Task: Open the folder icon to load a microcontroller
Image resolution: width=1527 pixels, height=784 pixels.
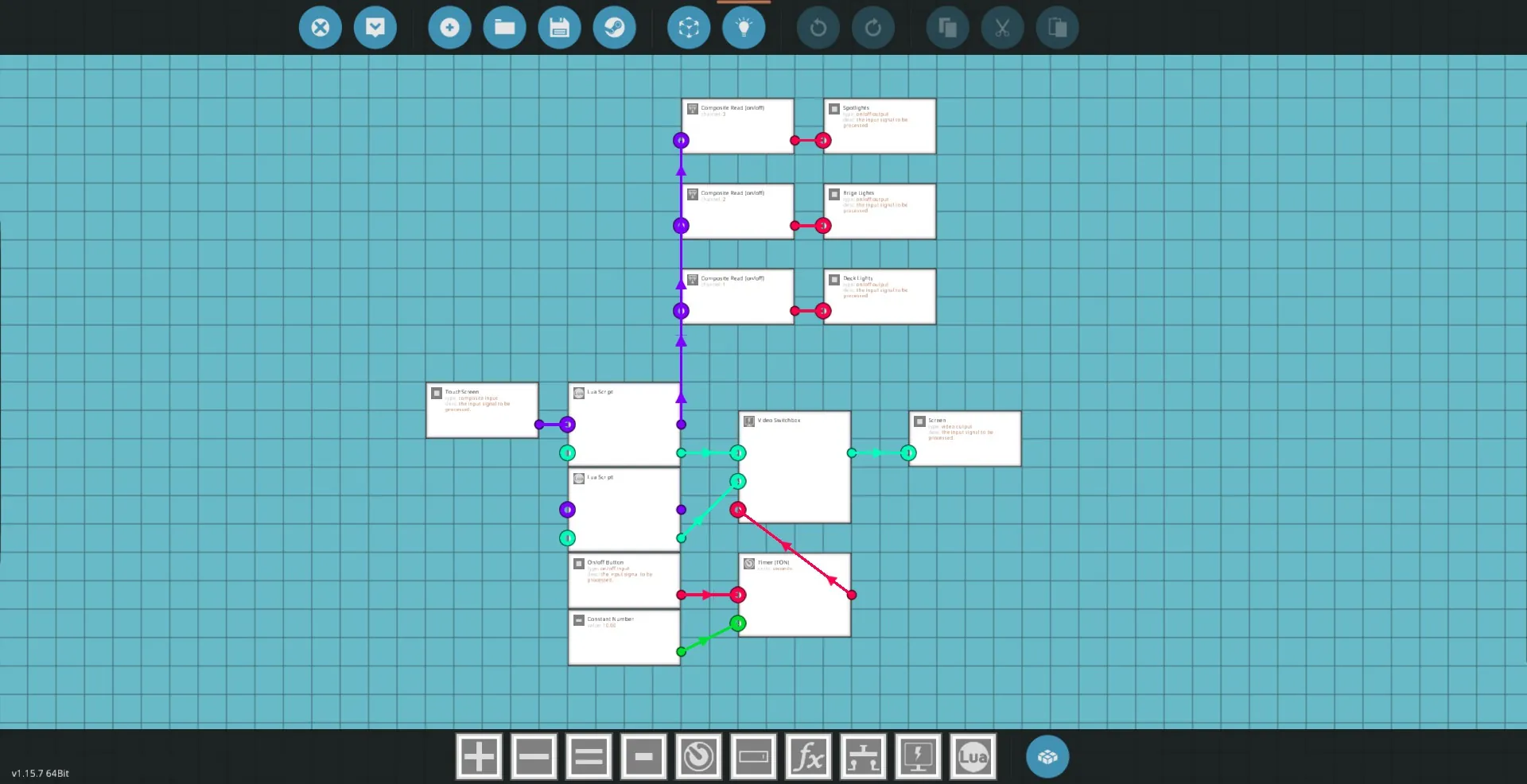Action: click(504, 28)
